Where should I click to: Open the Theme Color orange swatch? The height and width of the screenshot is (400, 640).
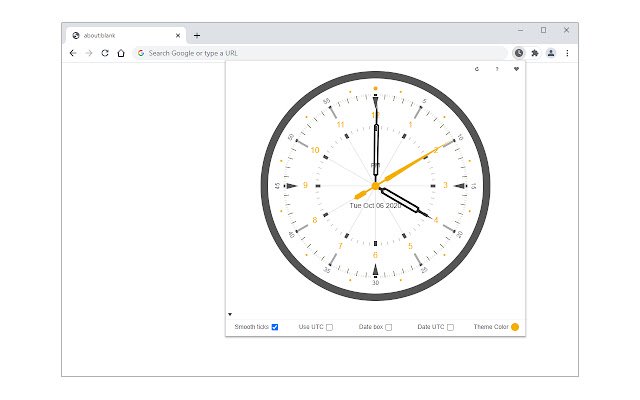[515, 327]
